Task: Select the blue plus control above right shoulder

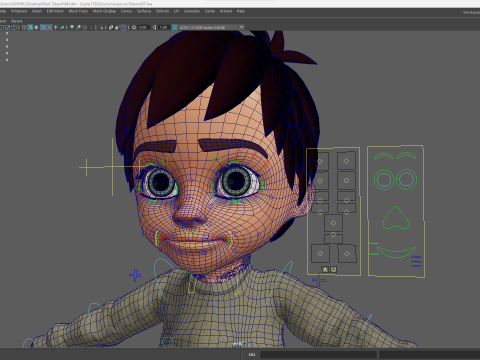Action: pos(319,280)
